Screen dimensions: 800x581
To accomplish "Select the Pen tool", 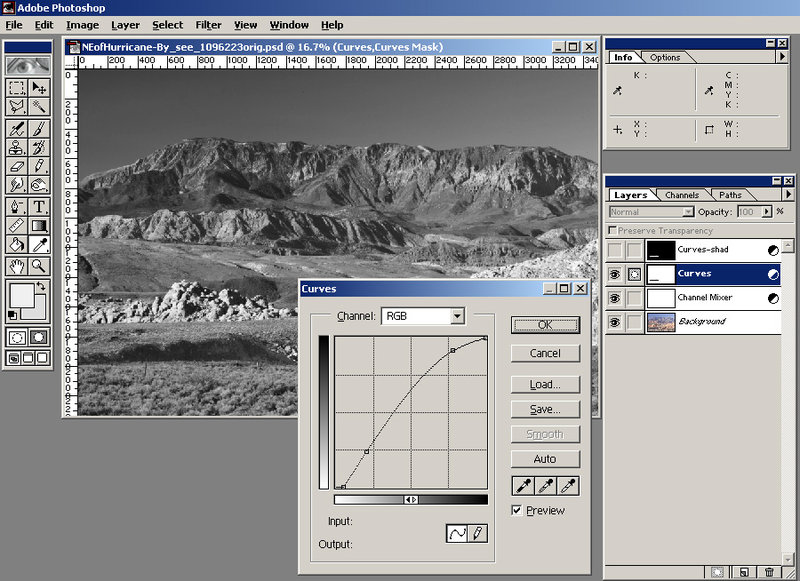I will pyautogui.click(x=17, y=207).
